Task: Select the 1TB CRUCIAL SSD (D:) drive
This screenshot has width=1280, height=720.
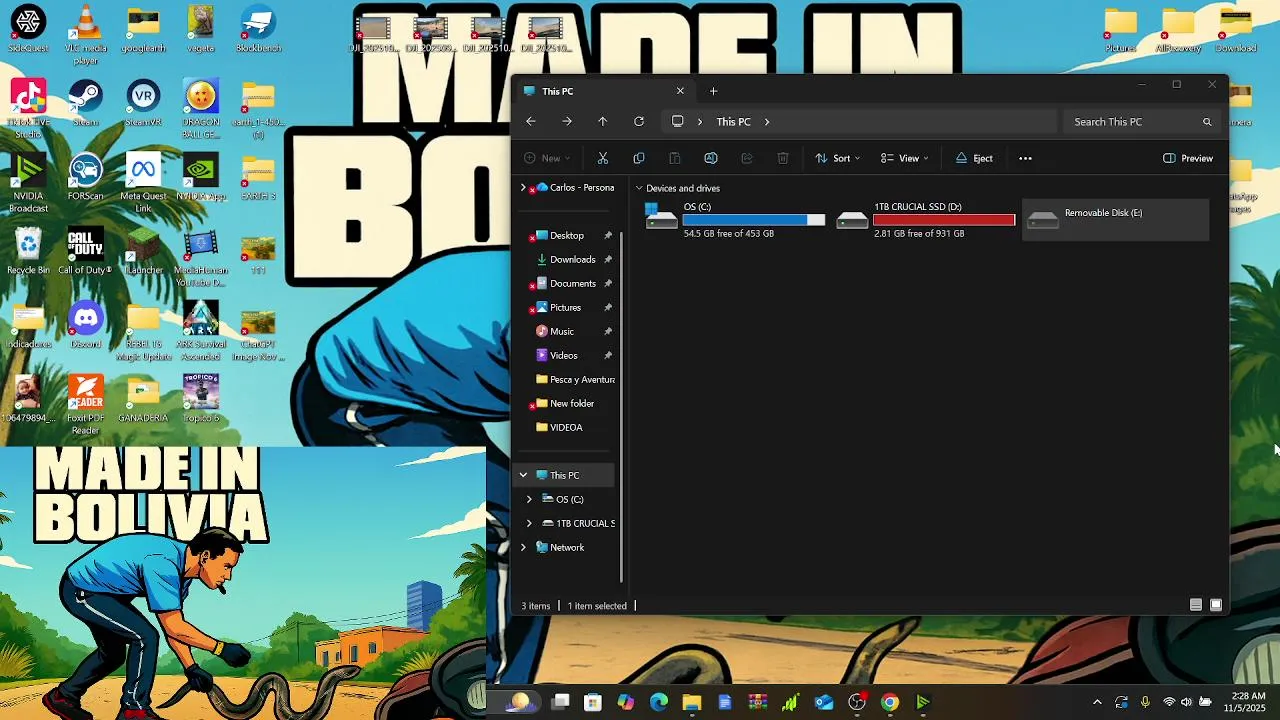Action: [x=926, y=220]
